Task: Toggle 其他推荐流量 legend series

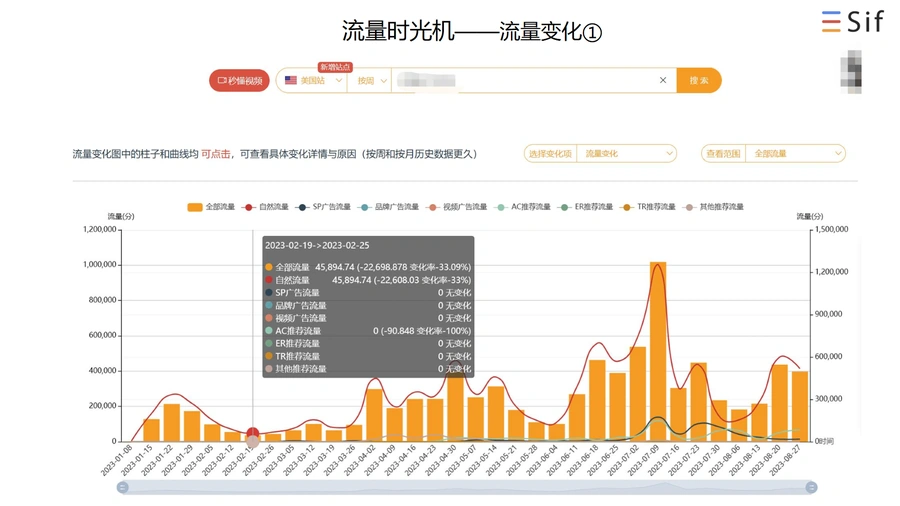Action: point(713,207)
